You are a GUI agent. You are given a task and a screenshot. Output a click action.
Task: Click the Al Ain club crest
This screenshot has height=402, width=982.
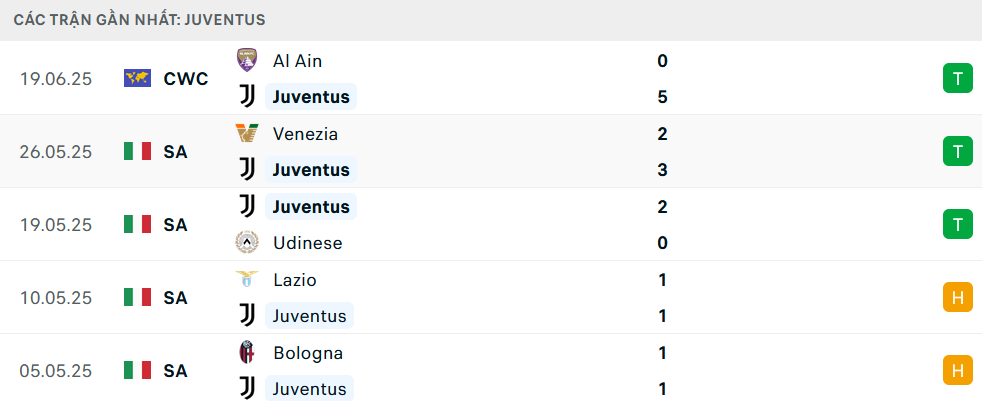pos(246,60)
